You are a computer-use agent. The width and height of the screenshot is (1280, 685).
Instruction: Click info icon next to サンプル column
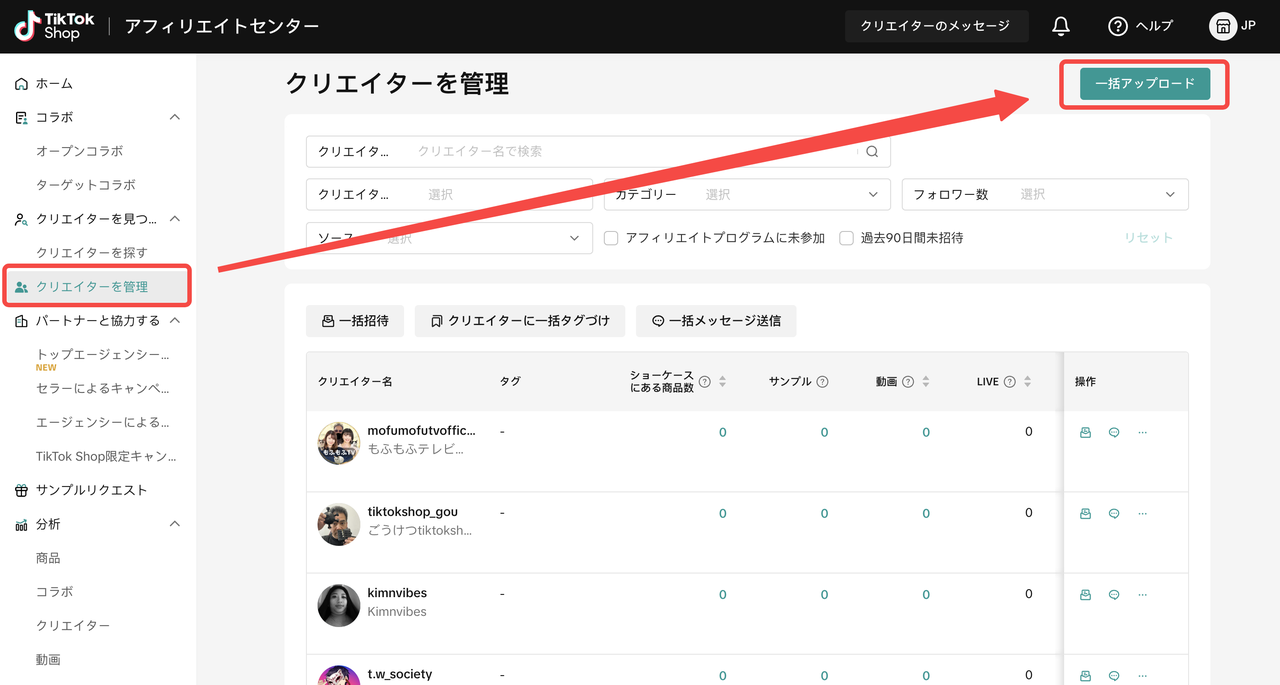(x=822, y=381)
